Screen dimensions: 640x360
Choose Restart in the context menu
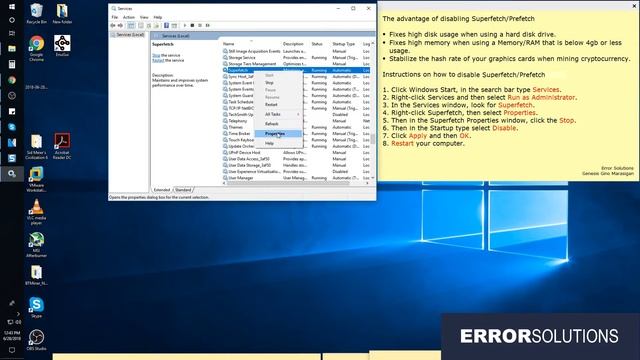pyautogui.click(x=278, y=104)
